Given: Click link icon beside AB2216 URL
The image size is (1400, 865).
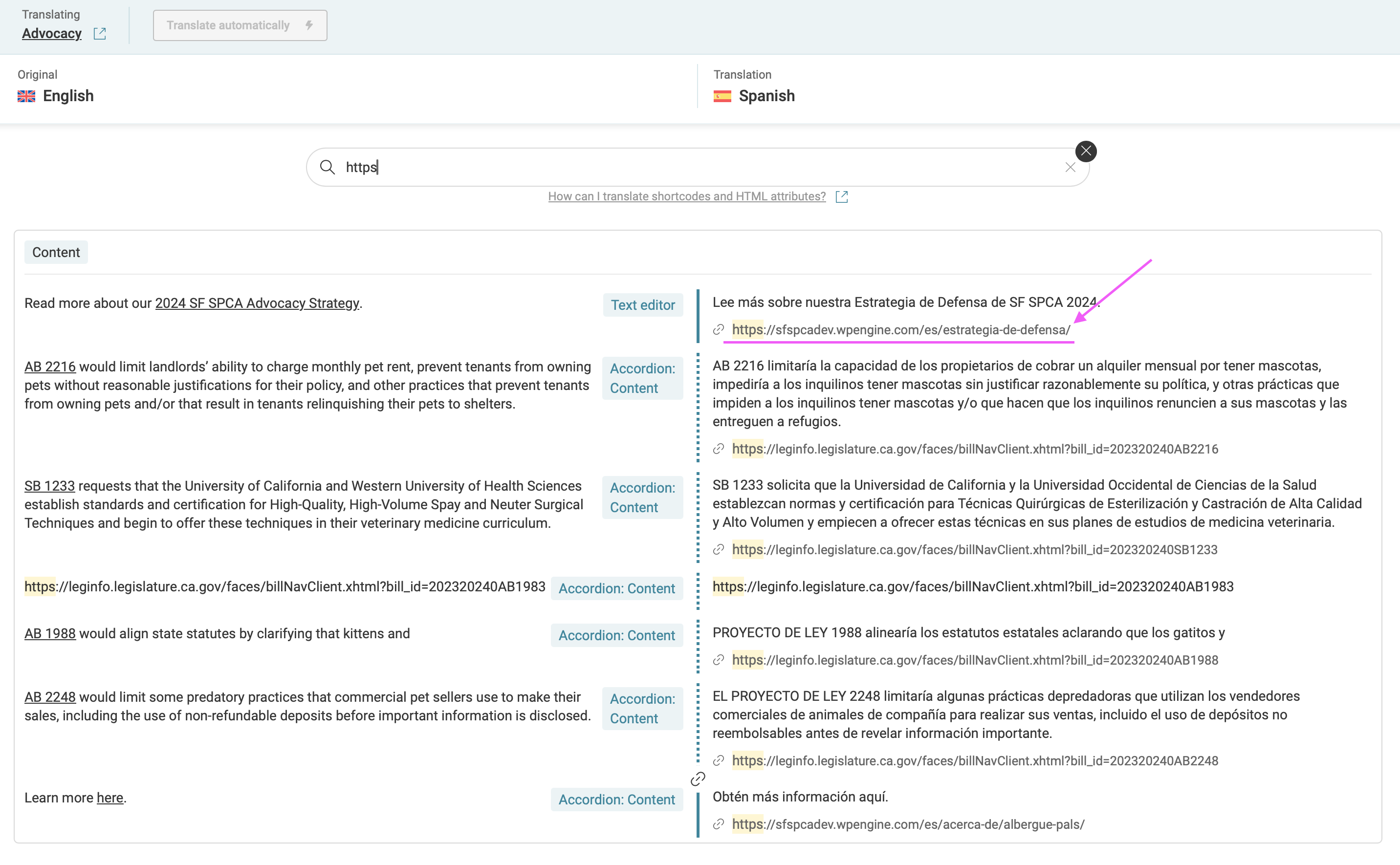Looking at the screenshot, I should (719, 449).
